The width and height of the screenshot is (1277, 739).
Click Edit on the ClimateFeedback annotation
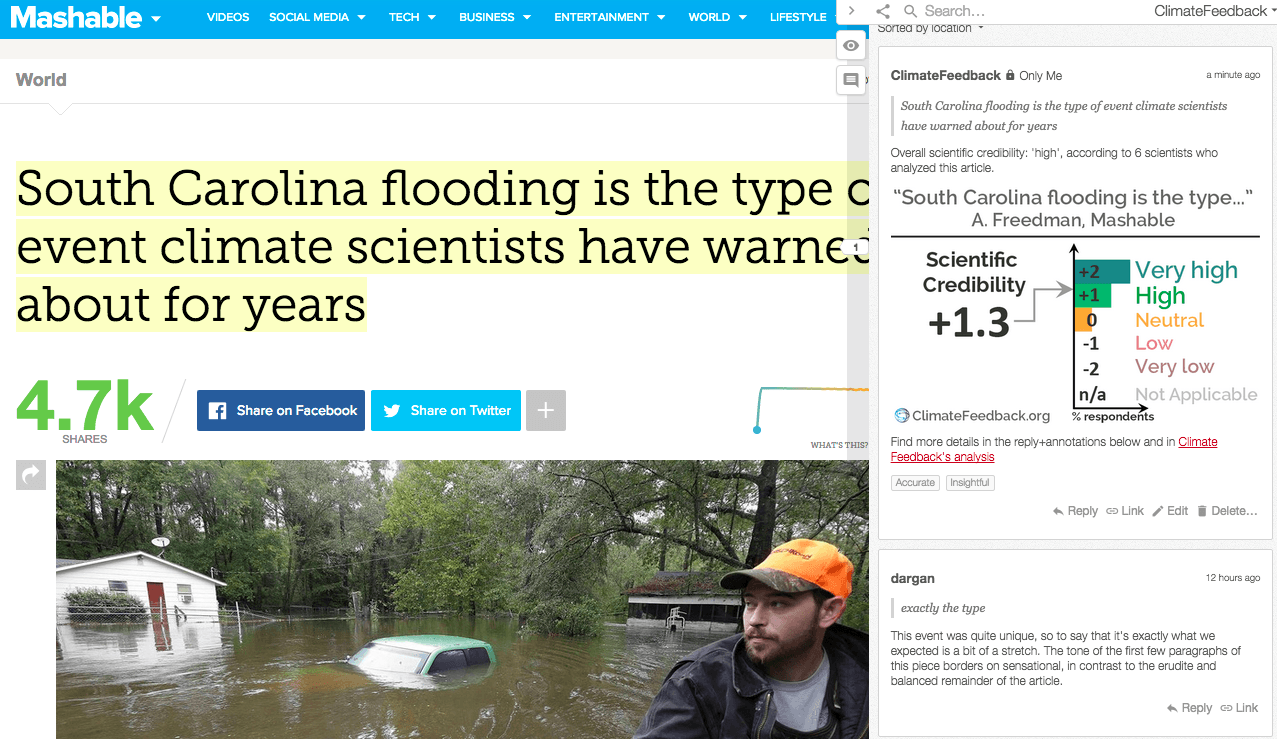(x=1170, y=511)
